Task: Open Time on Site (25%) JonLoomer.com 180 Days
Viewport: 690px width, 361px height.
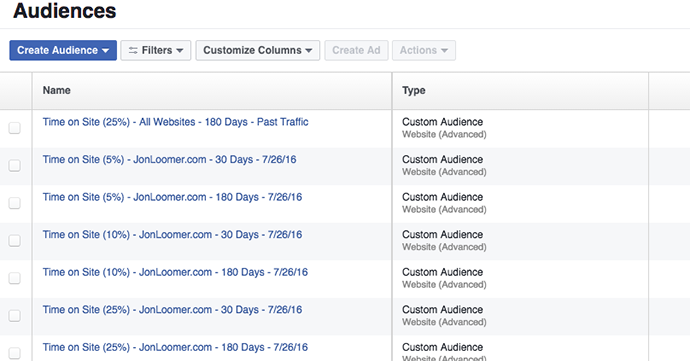Action: pyautogui.click(x=175, y=347)
